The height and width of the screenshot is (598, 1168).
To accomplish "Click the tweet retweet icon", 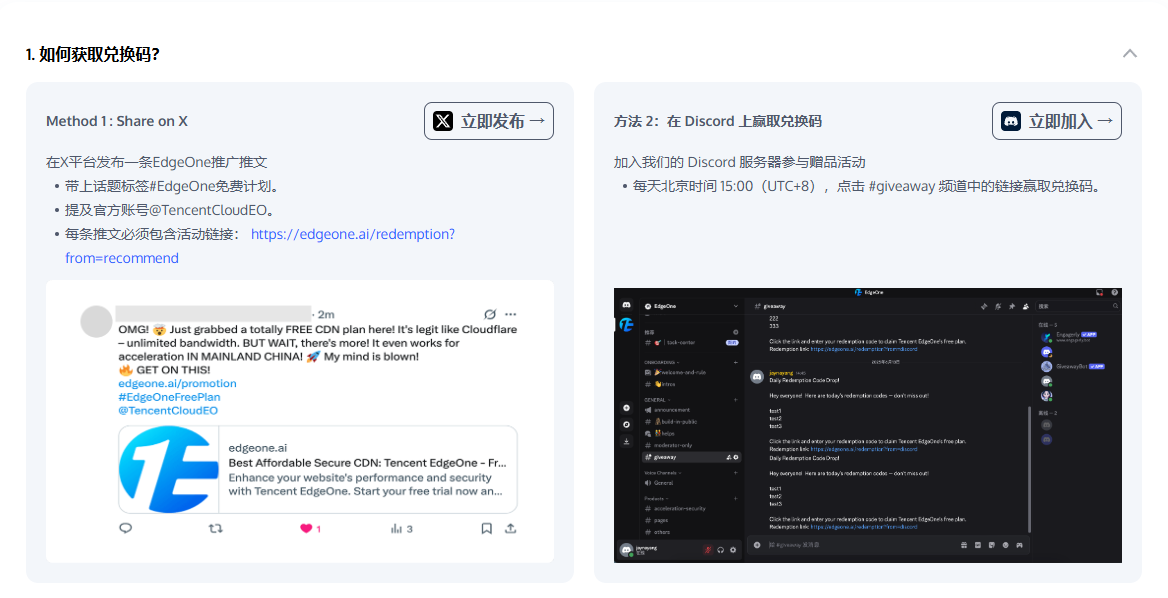I will point(215,528).
